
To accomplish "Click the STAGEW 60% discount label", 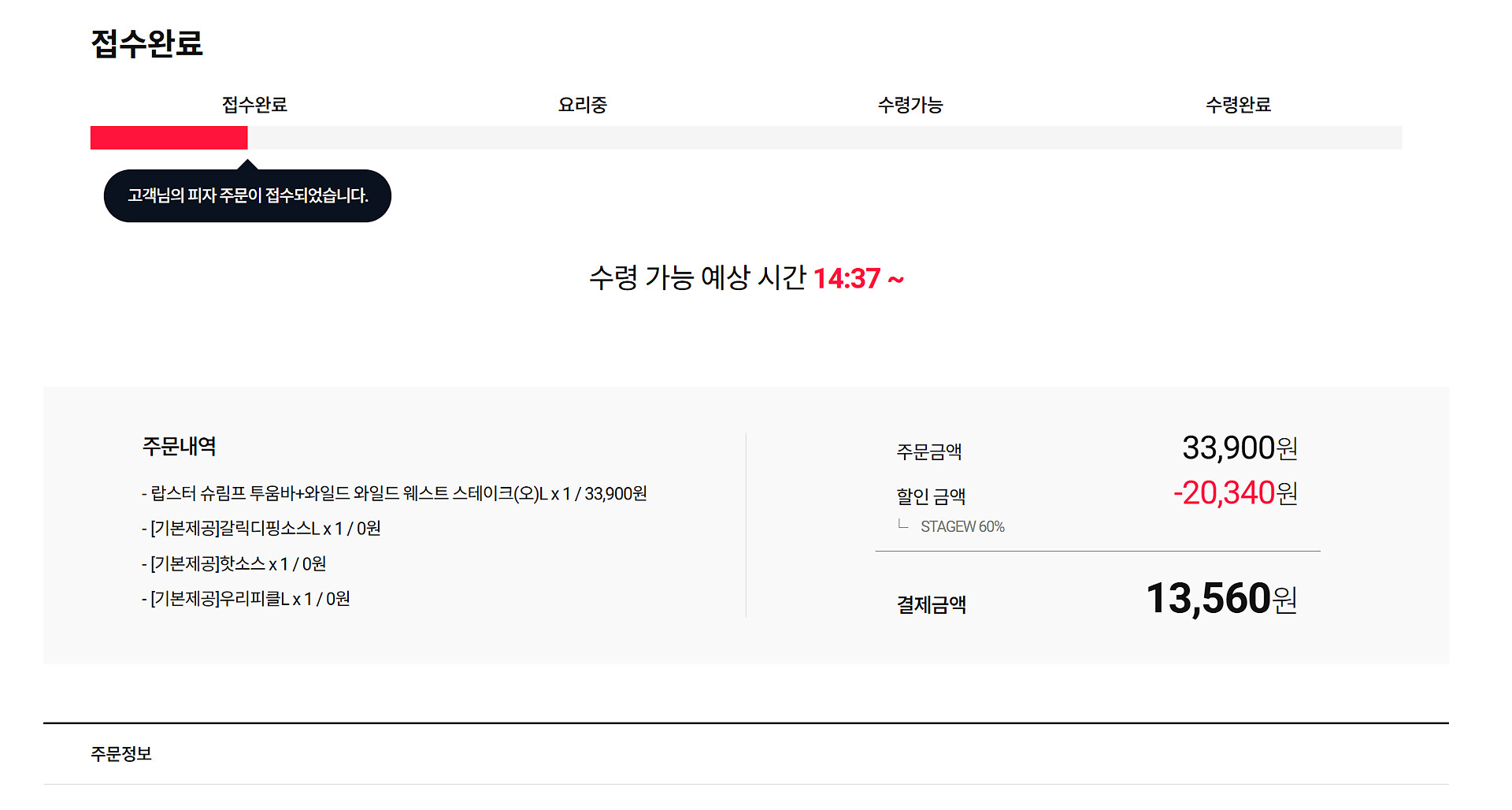I will [962, 526].
